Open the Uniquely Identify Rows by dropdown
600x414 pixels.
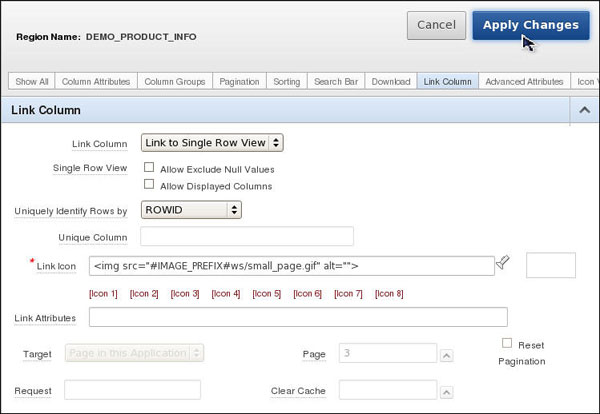pyautogui.click(x=191, y=210)
